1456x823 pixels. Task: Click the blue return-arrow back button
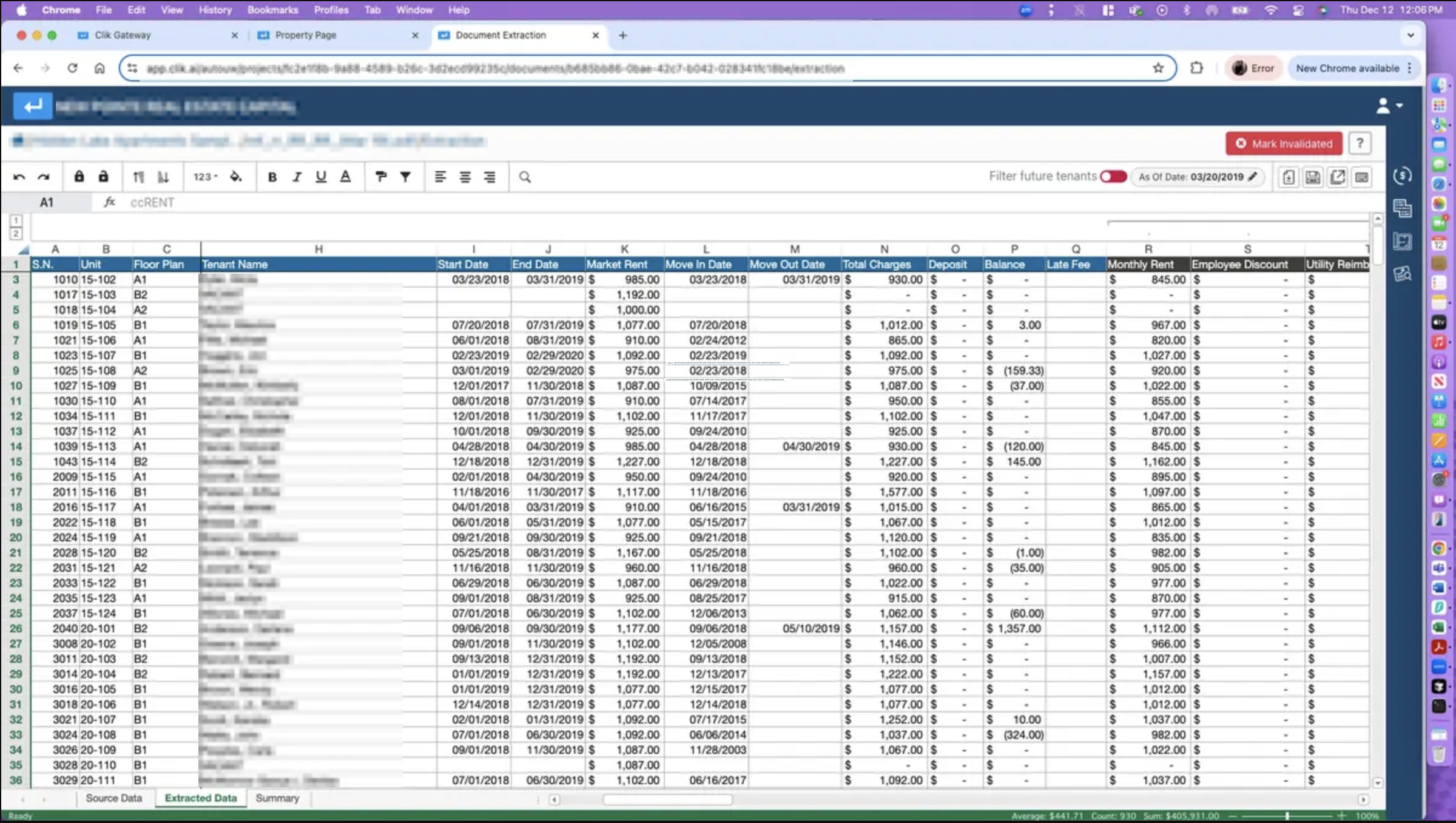coord(33,106)
